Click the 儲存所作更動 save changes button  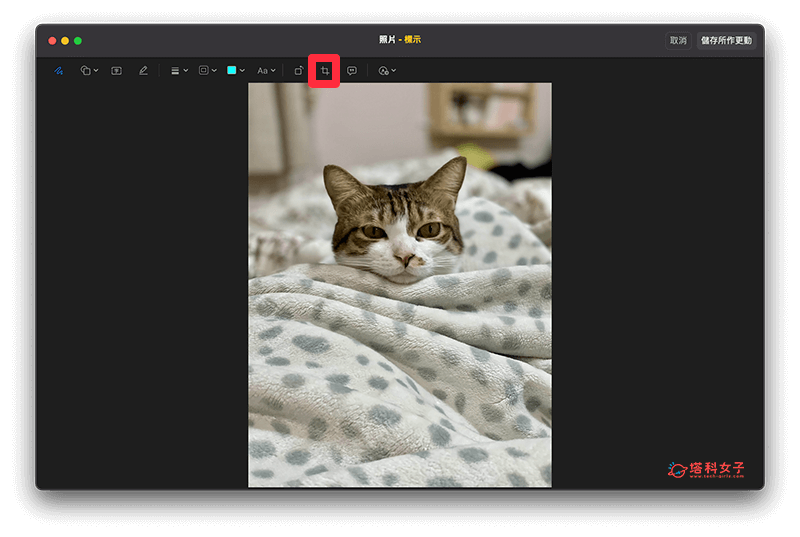(726, 40)
